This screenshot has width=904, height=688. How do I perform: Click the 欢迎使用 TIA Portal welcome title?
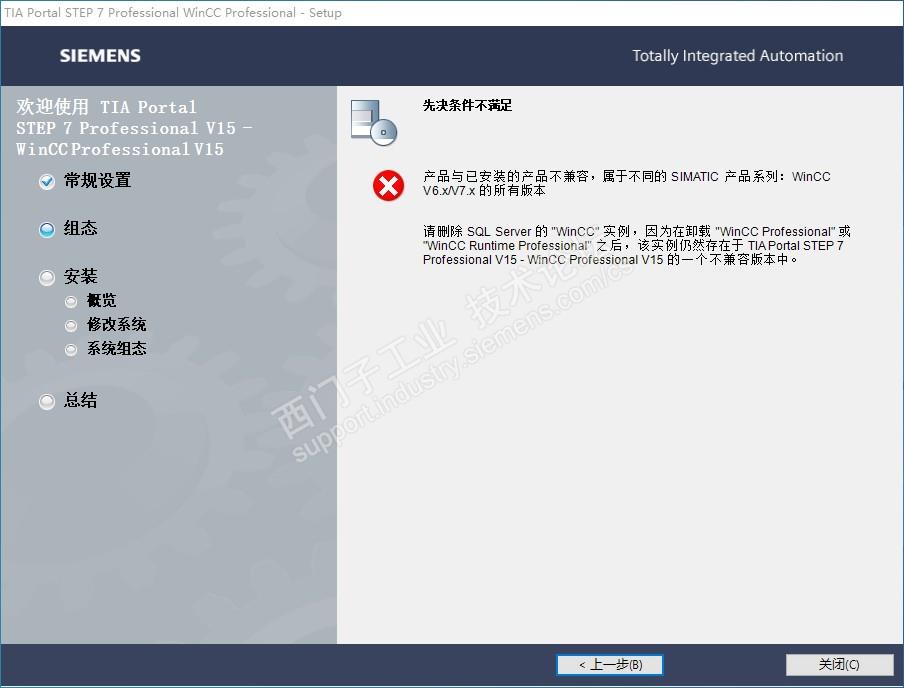tap(134, 128)
